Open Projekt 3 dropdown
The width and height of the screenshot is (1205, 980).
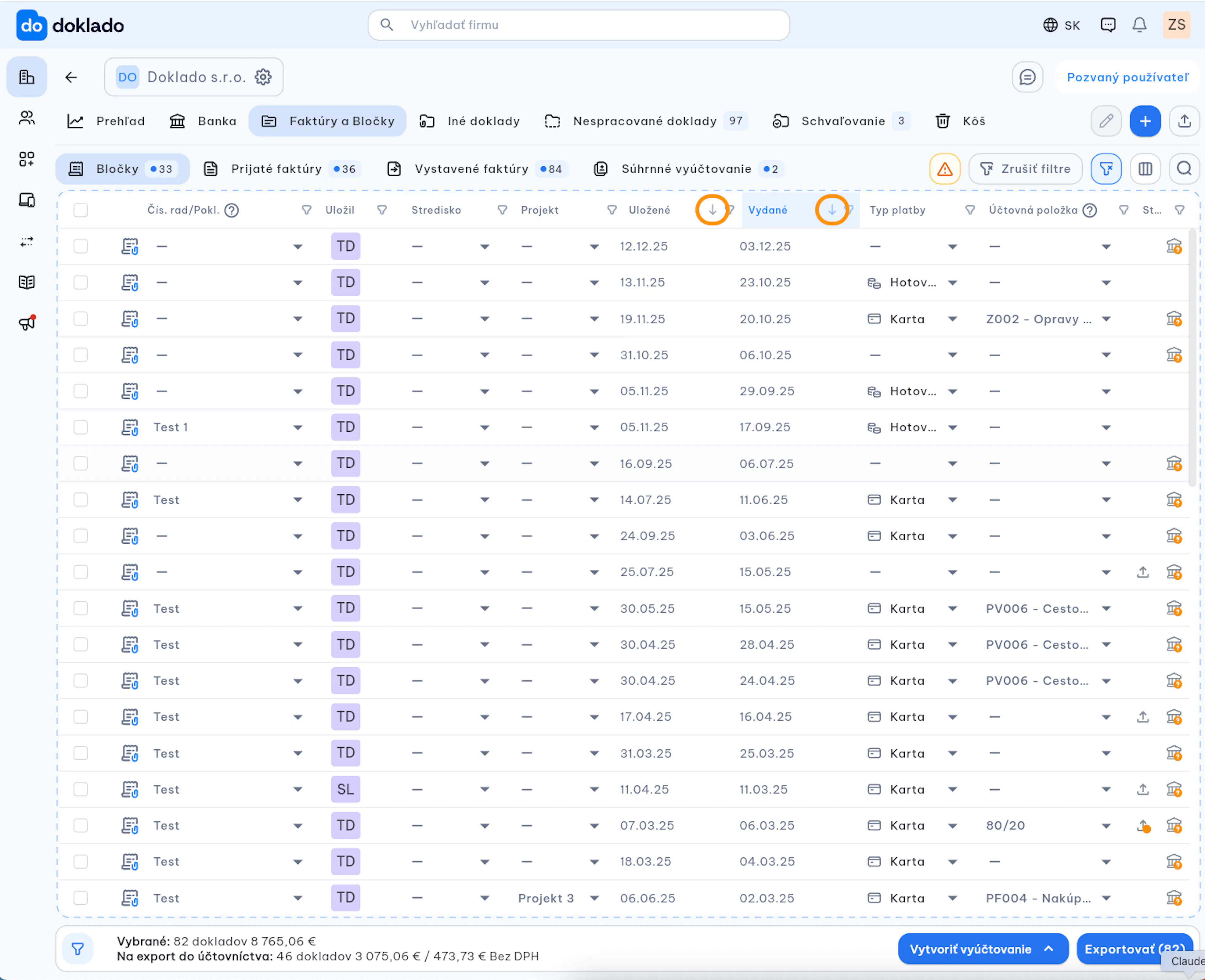tap(594, 898)
